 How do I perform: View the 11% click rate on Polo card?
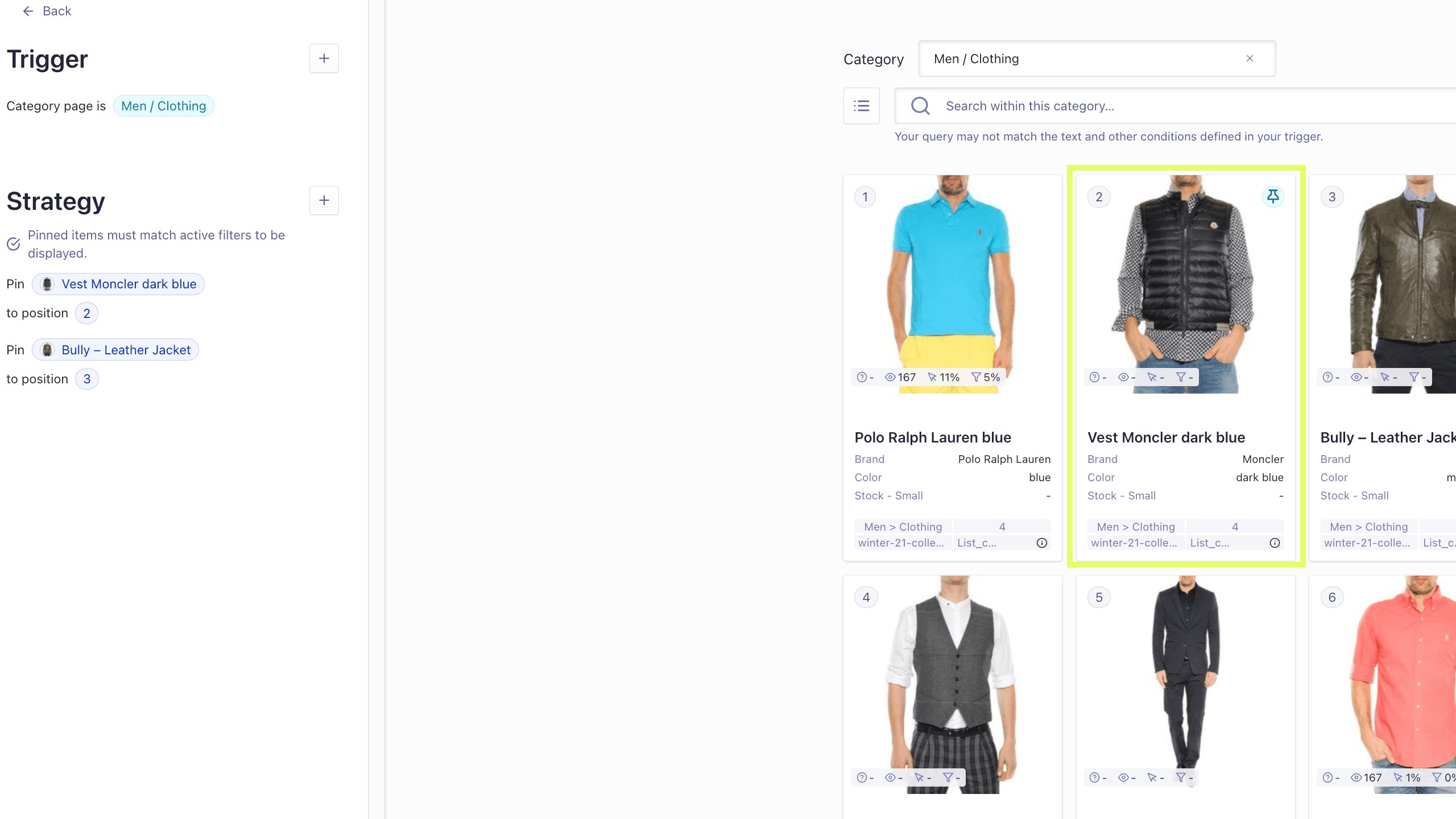coord(944,378)
